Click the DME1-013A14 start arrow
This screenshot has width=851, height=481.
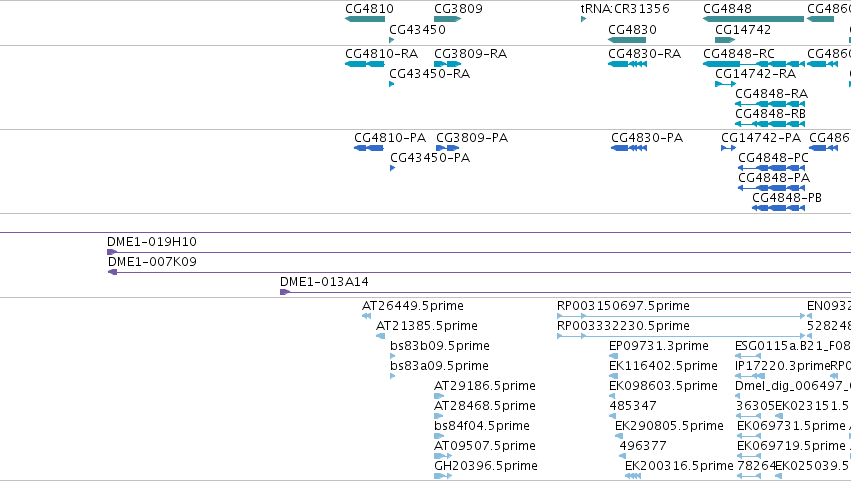[285, 292]
